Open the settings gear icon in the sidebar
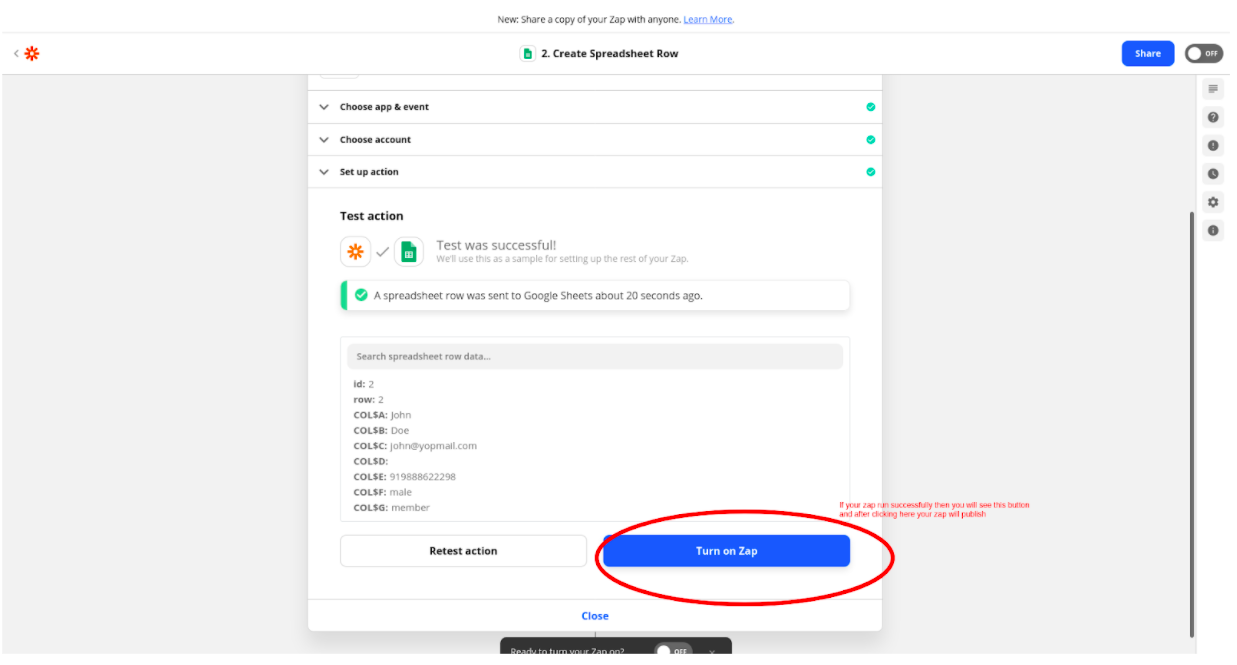 pyautogui.click(x=1213, y=202)
